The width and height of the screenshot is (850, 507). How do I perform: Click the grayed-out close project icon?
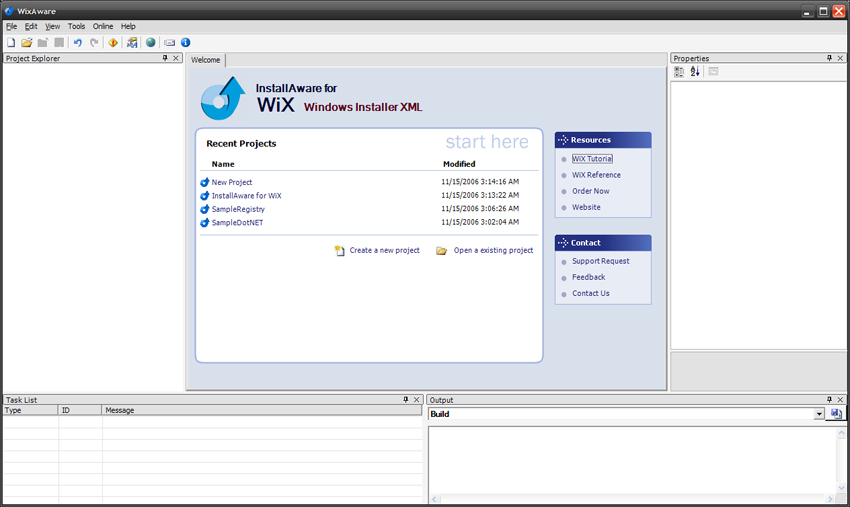pos(43,42)
